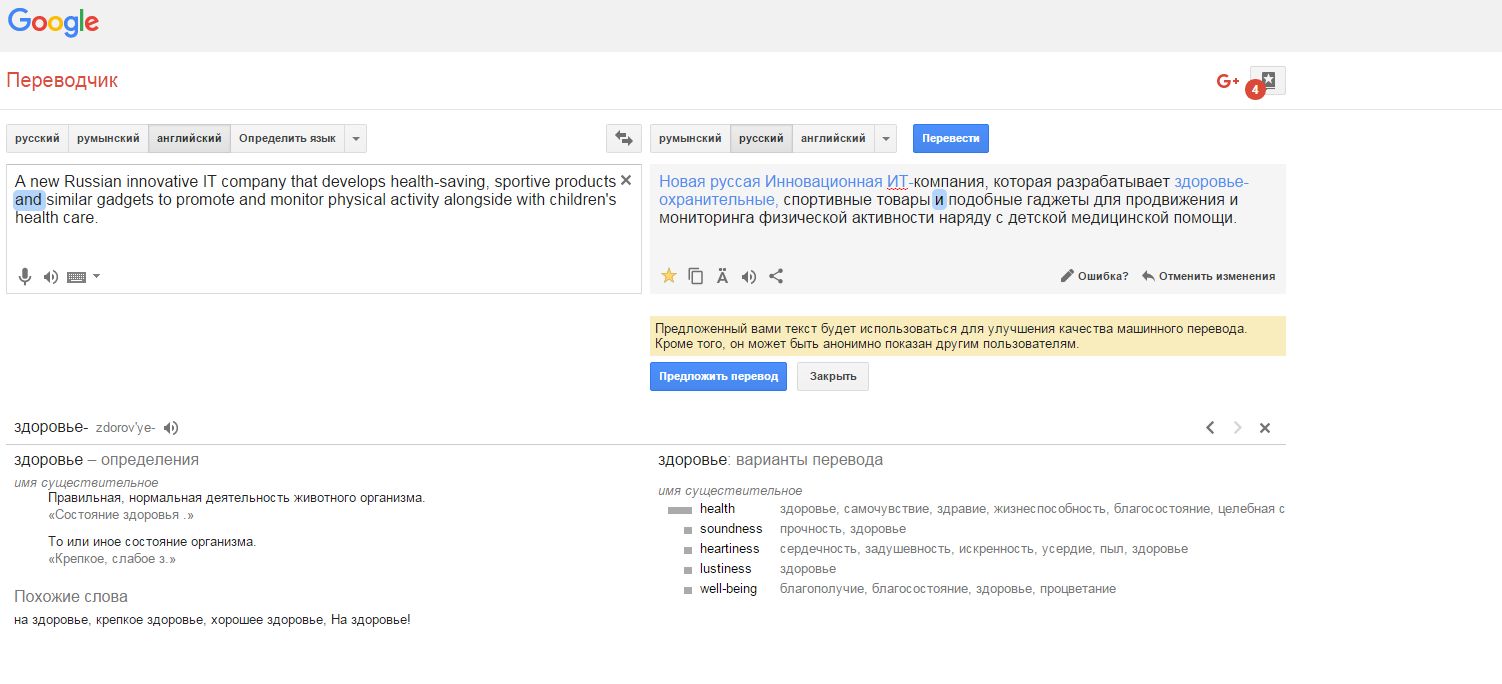Image resolution: width=1502 pixels, height=684 pixels.
Task: Listen to the source text speaker icon
Action: click(x=51, y=277)
